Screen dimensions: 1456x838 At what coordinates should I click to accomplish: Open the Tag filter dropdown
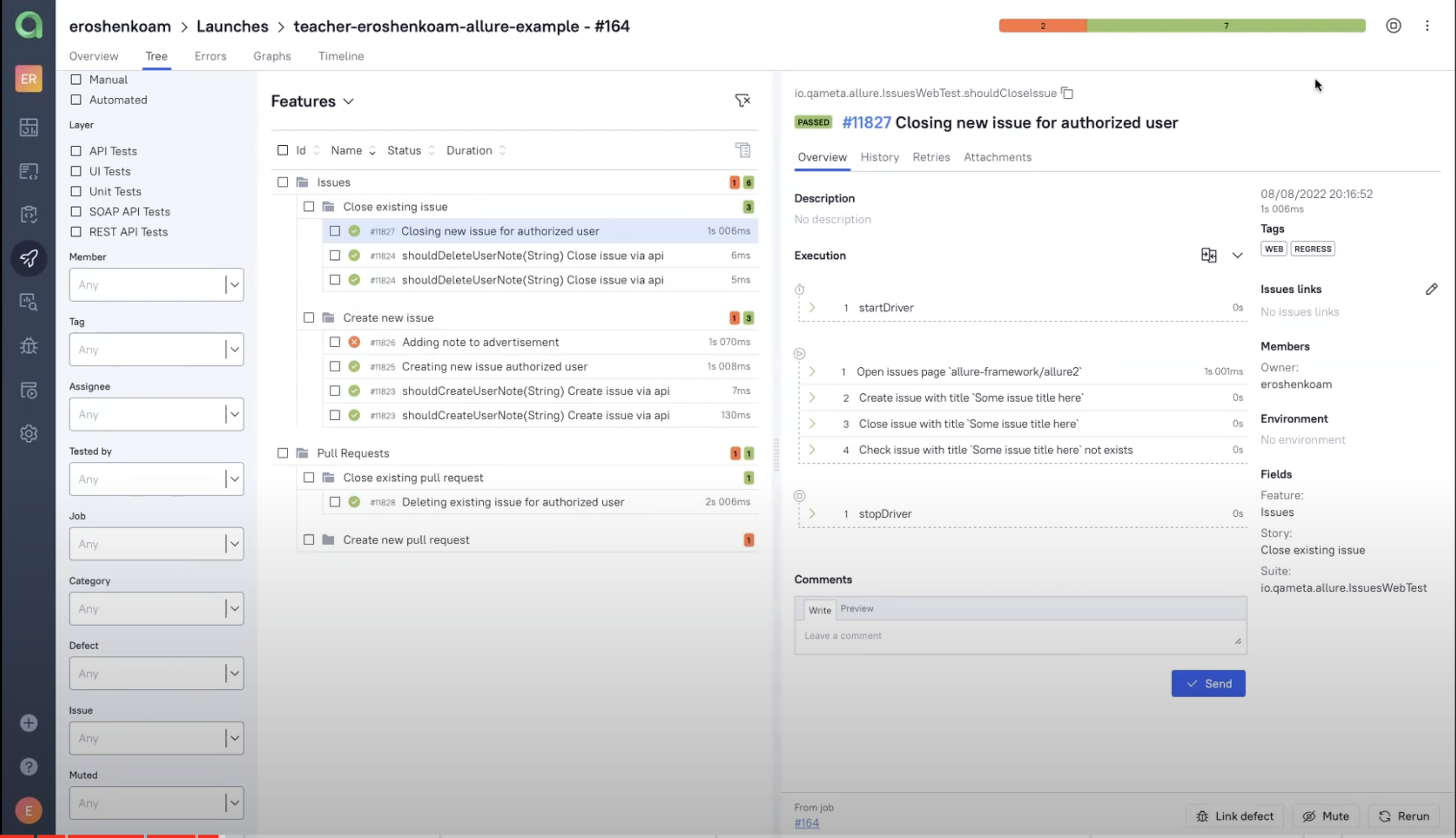(x=156, y=349)
